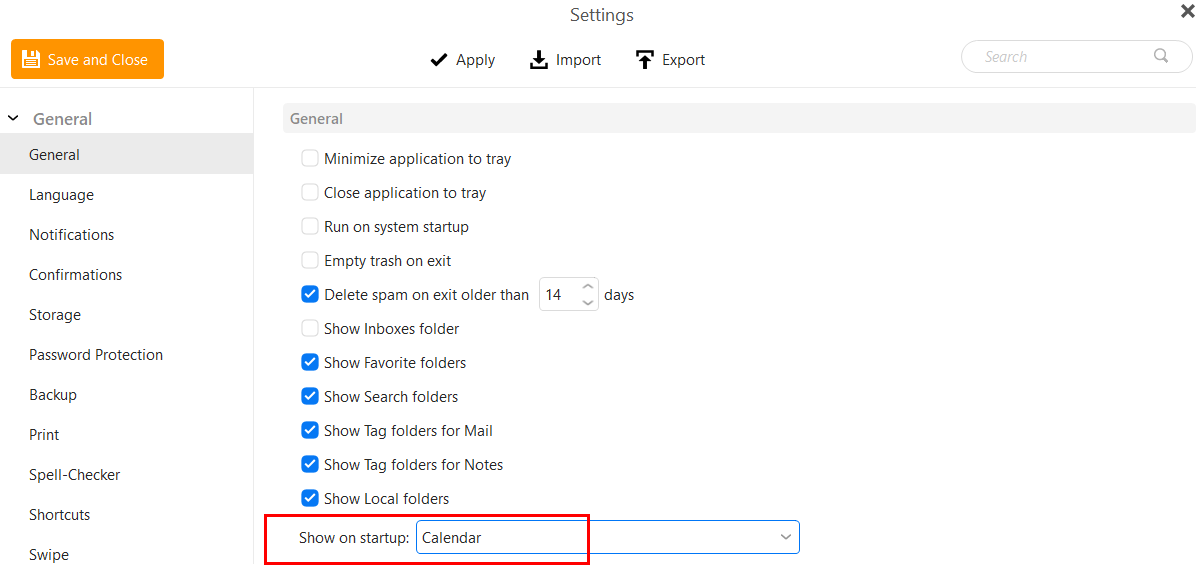This screenshot has height=566, width=1196.
Task: Go to Notifications settings
Action: pyautogui.click(x=72, y=234)
